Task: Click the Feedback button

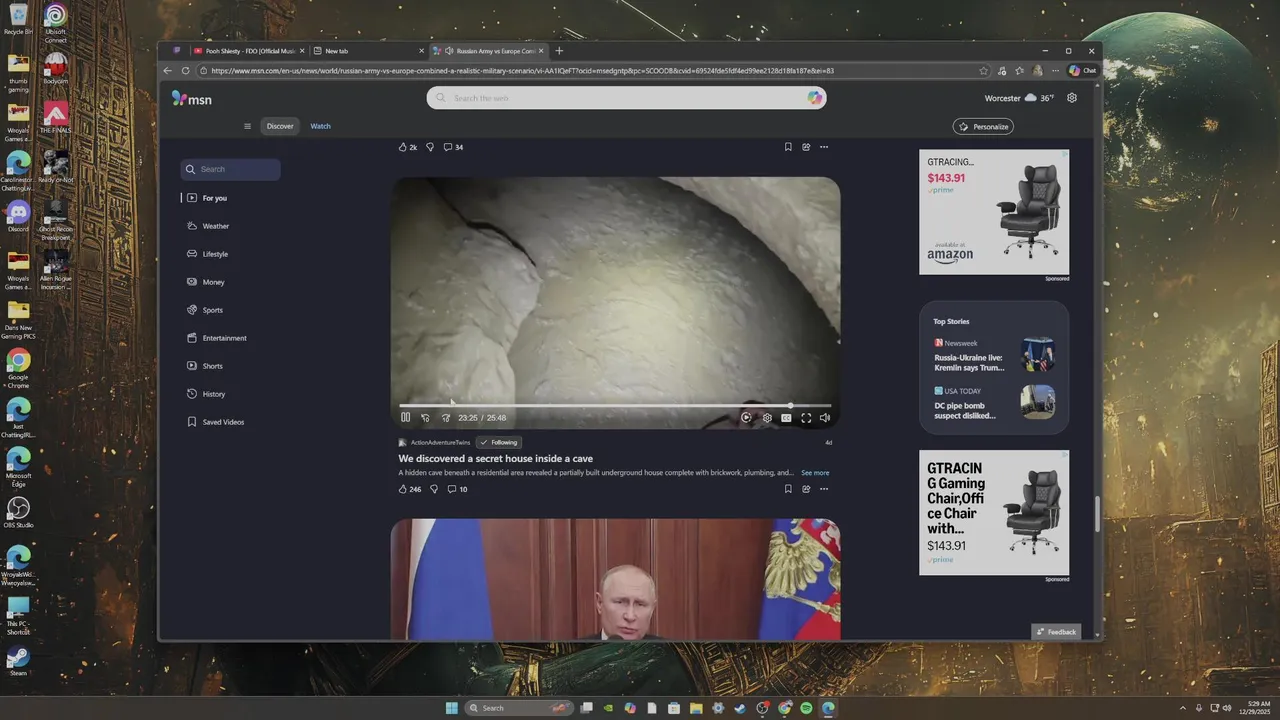Action: (1056, 632)
